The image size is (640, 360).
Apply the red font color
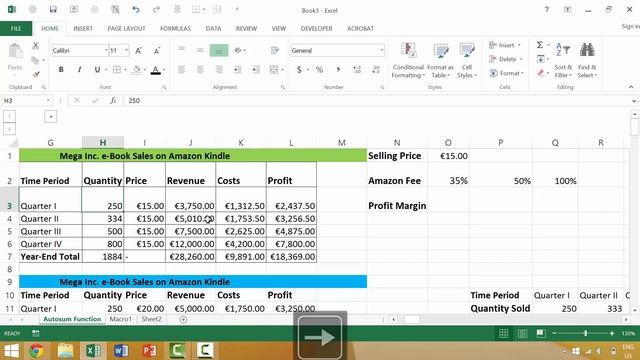click(x=155, y=70)
